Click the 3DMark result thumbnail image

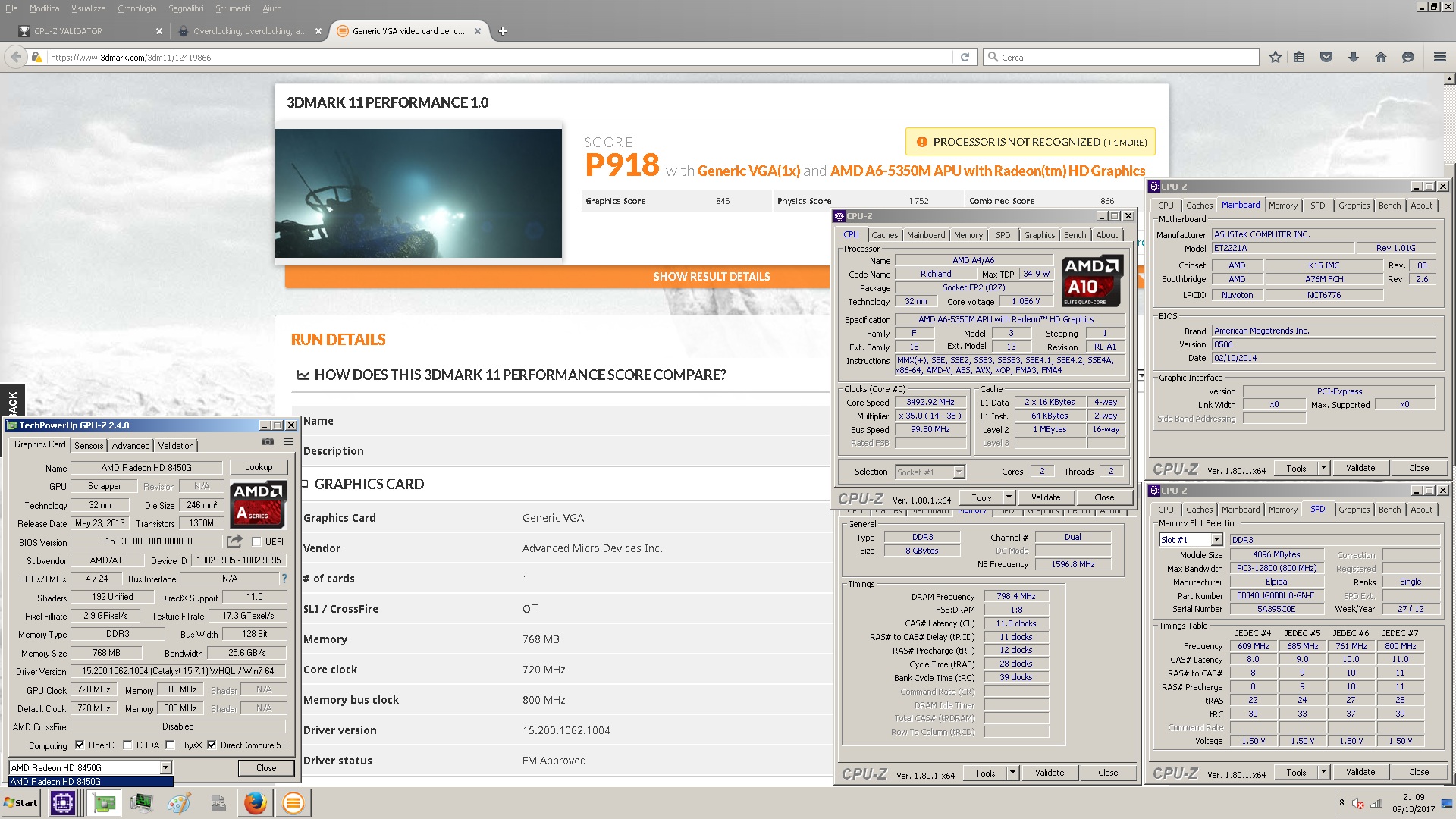419,193
